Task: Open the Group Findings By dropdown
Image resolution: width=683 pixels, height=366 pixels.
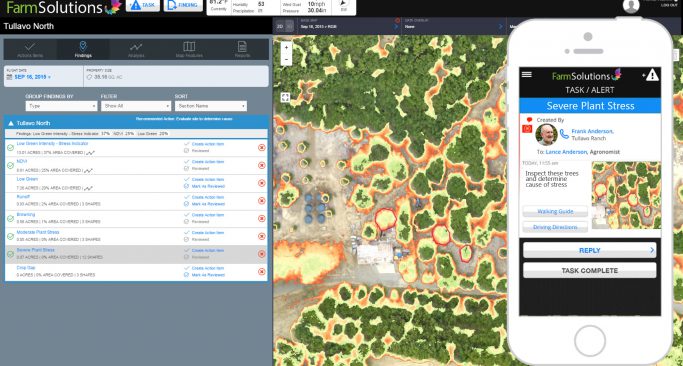Action: point(61,106)
